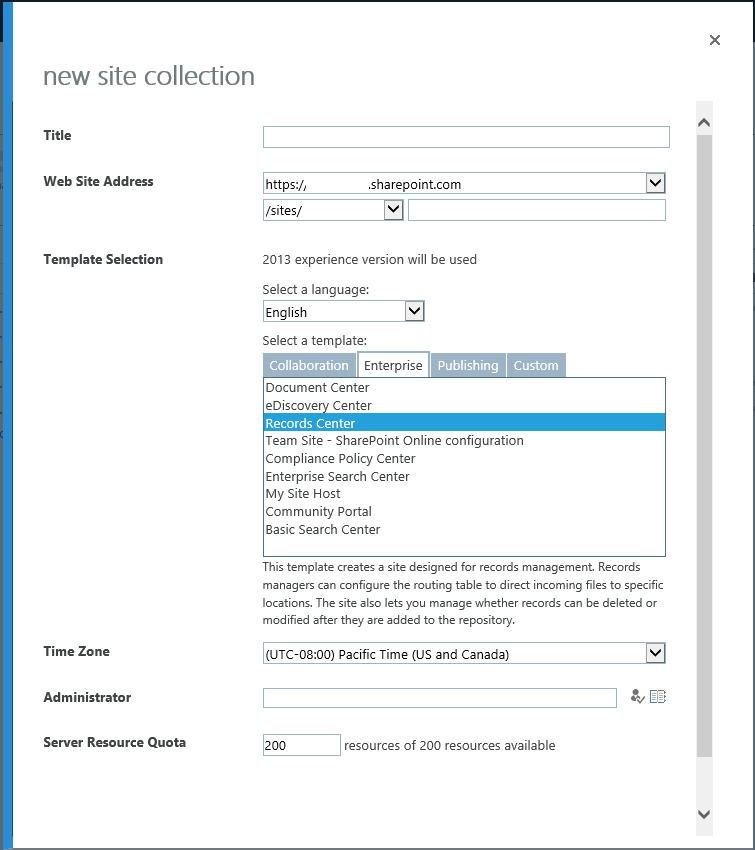Click the vertical scrollbar thumb
Image resolution: width=755 pixels, height=850 pixels.
coord(704,446)
